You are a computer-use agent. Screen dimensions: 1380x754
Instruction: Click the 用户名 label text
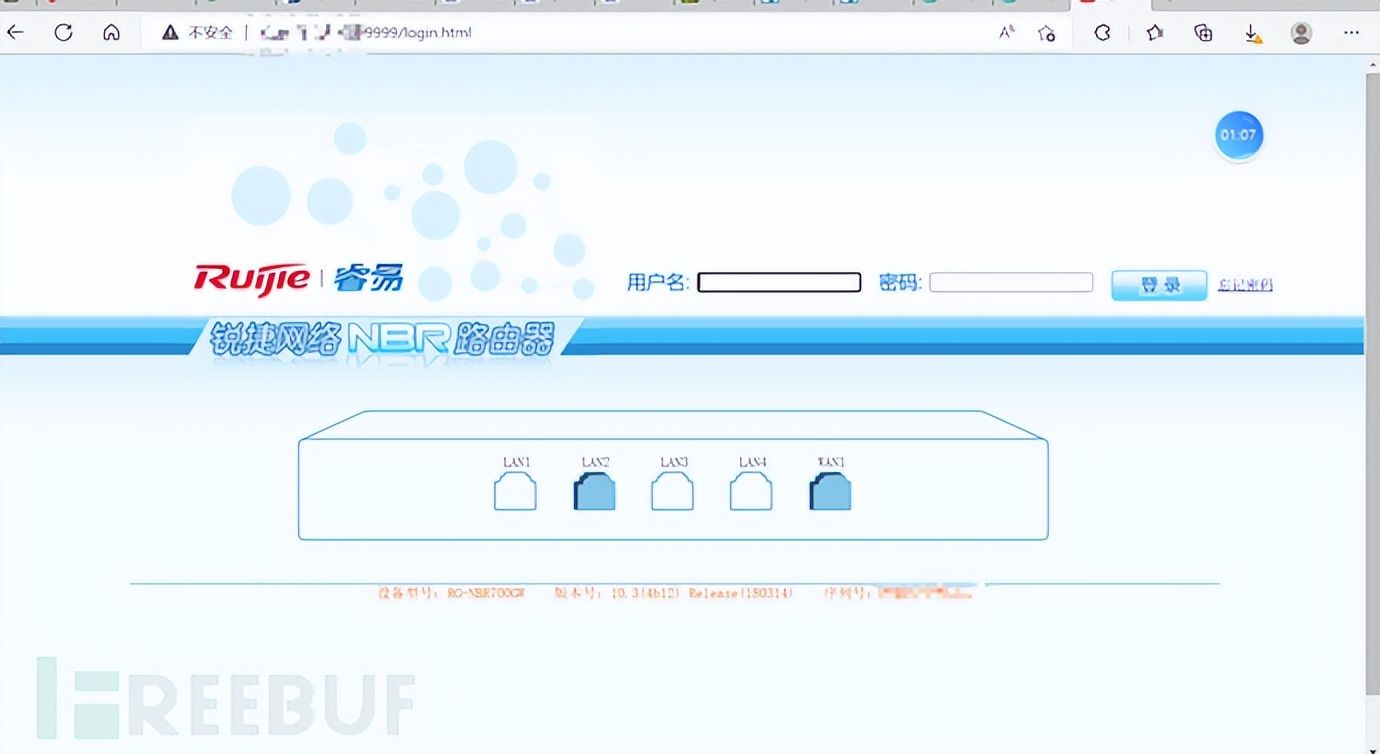657,283
